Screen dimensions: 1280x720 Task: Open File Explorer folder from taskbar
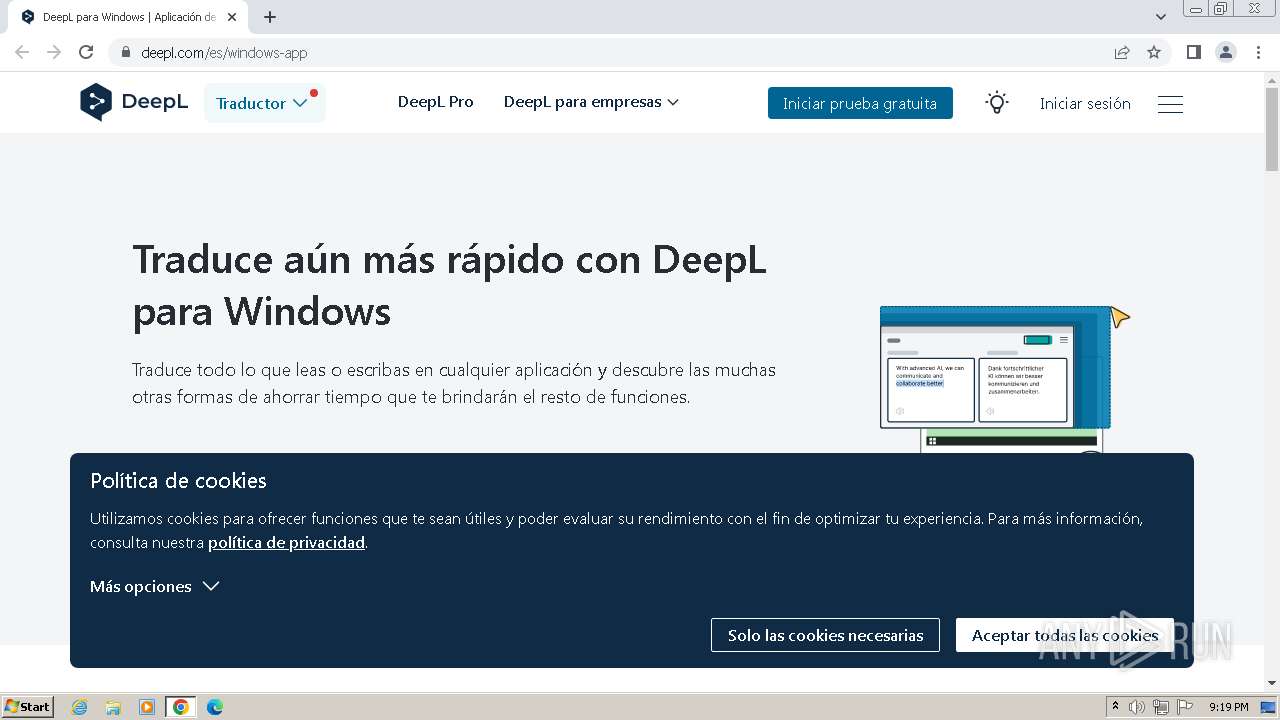click(x=113, y=707)
